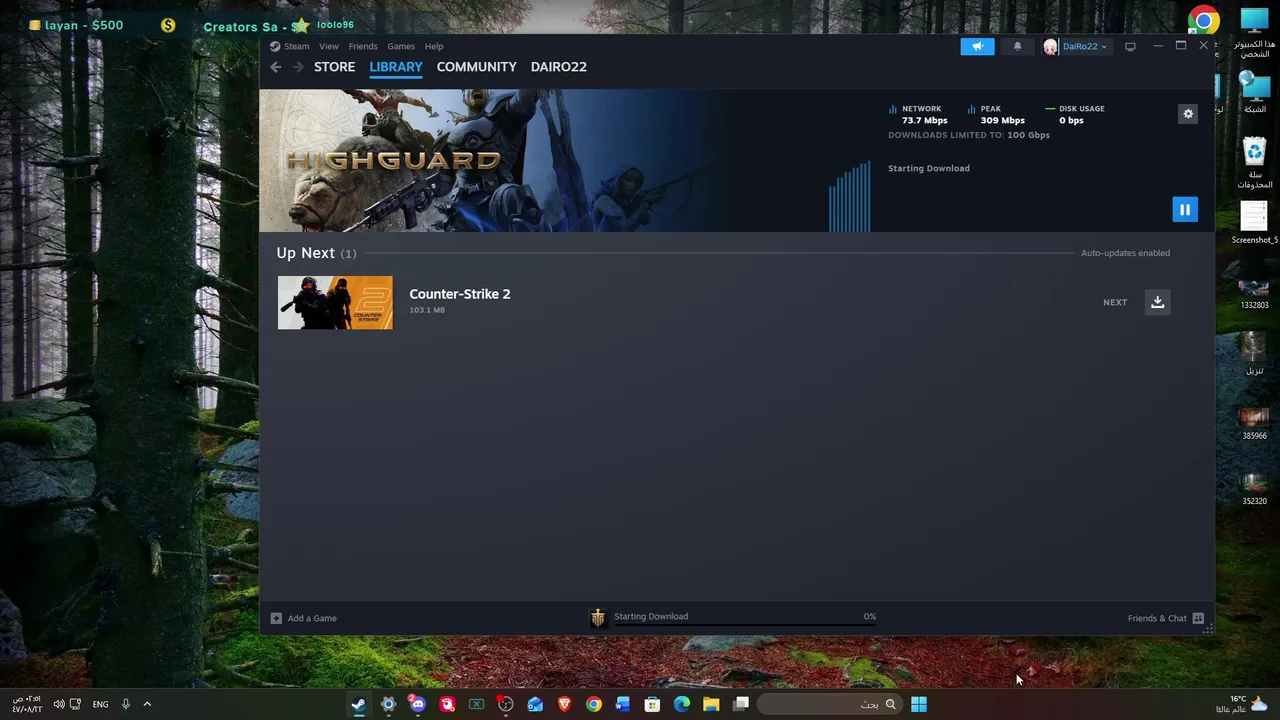Open Mail app from the taskbar

click(x=535, y=704)
